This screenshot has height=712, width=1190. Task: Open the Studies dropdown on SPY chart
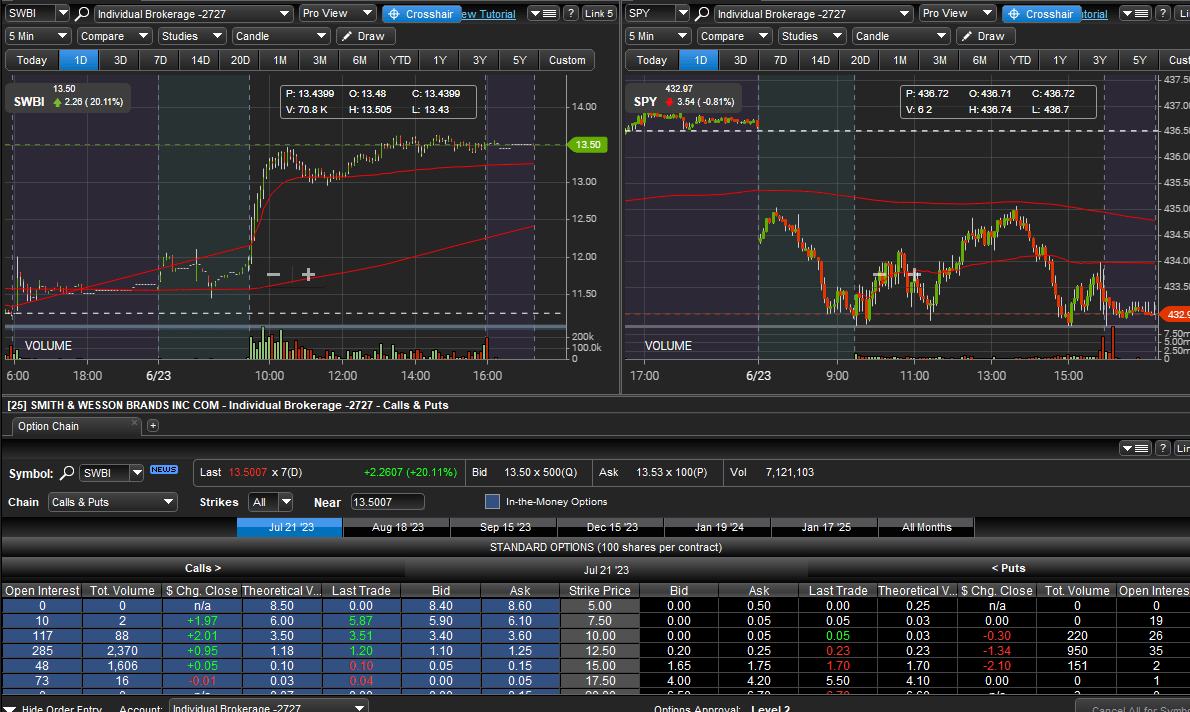[812, 36]
